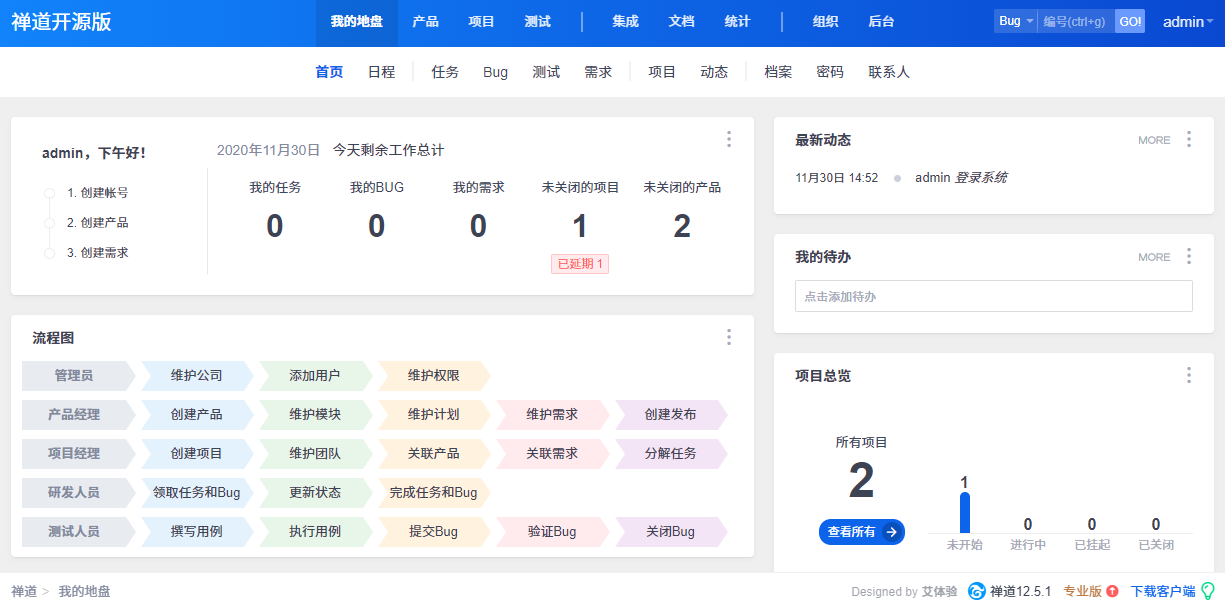1225x607 pixels.
Task: Open the 我的待办 block's three-dot menu
Action: [x=1189, y=256]
